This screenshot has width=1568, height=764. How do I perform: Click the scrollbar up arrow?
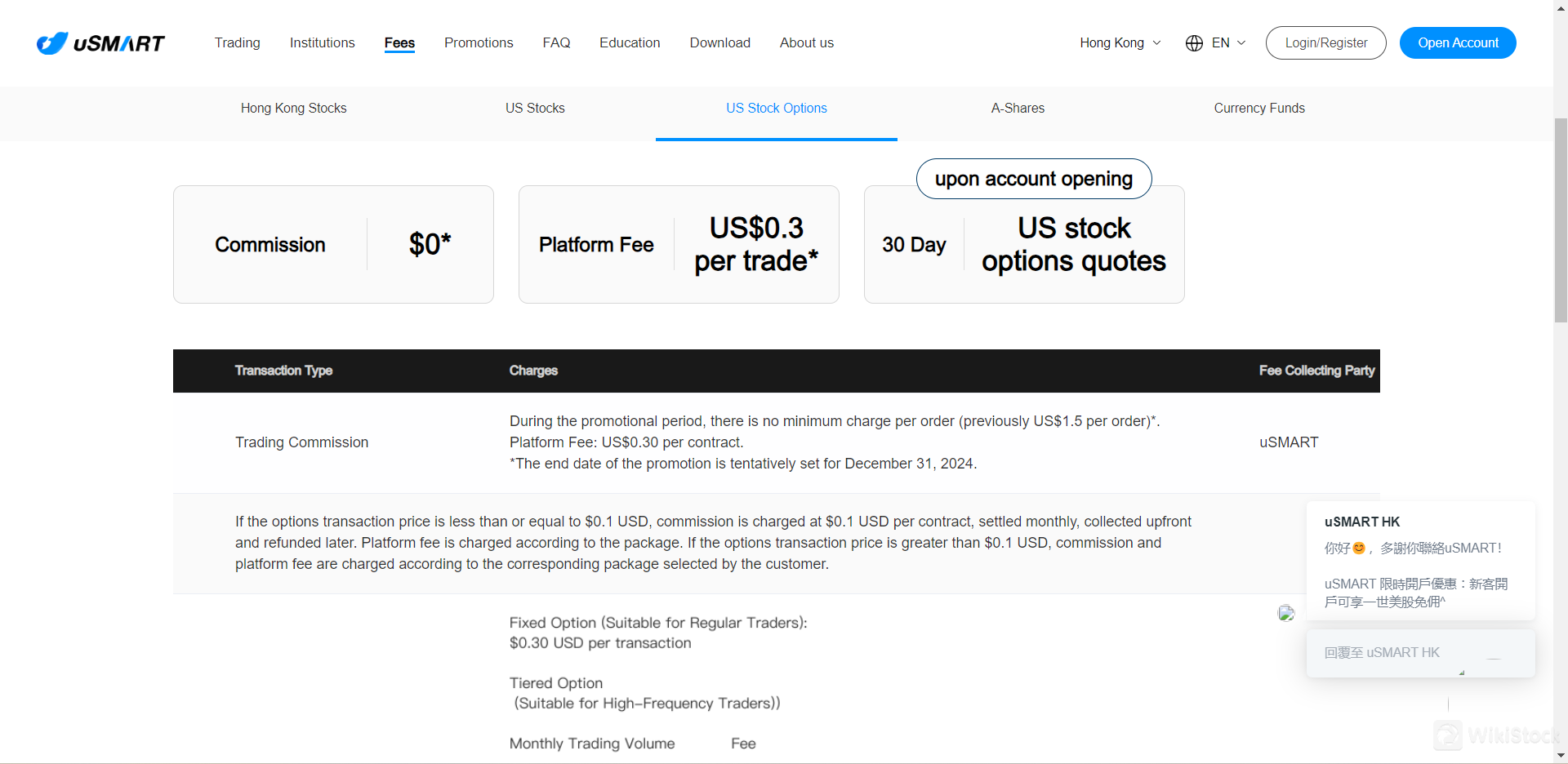point(1561,7)
